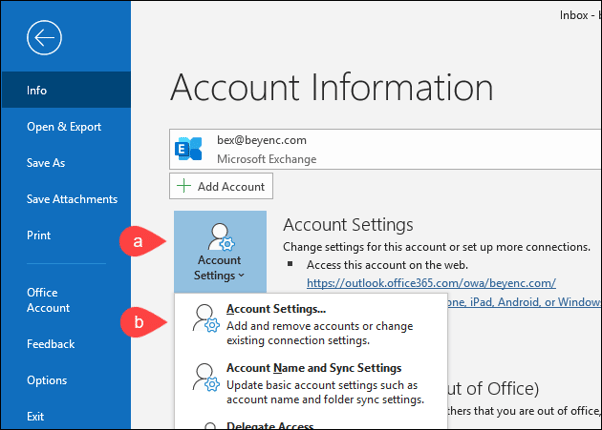Click the Account Settings section heading text

point(348,225)
